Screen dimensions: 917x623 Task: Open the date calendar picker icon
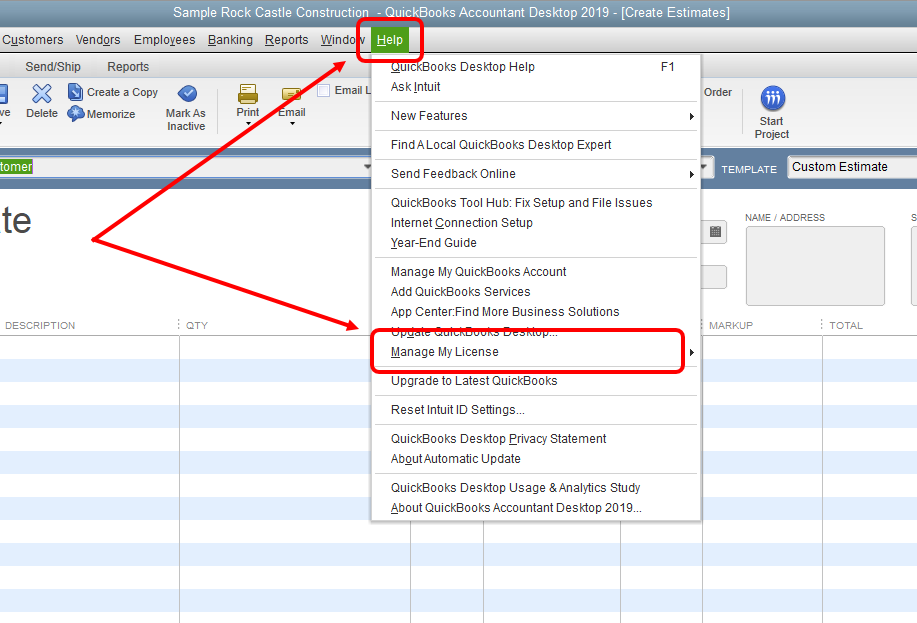tap(715, 232)
